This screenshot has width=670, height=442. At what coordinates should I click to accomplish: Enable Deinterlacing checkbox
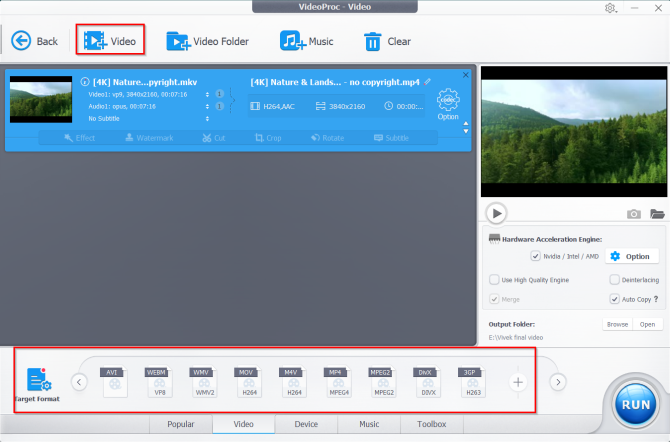pos(614,280)
